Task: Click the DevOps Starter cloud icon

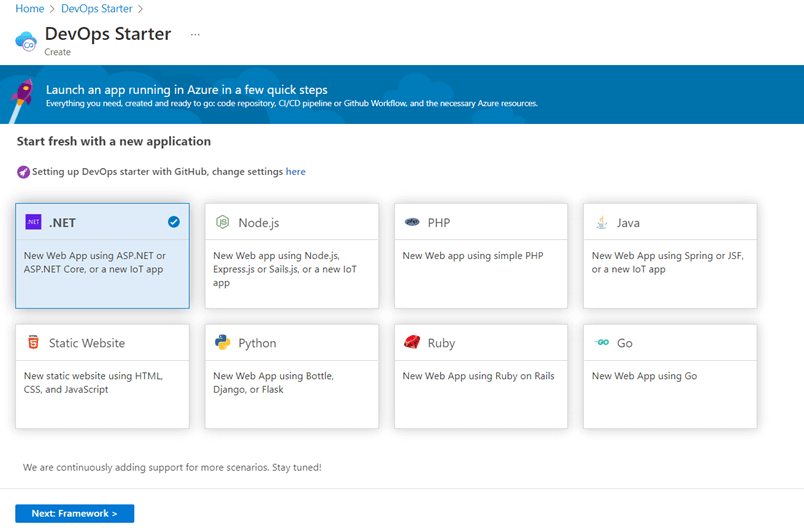Action: pos(26,40)
